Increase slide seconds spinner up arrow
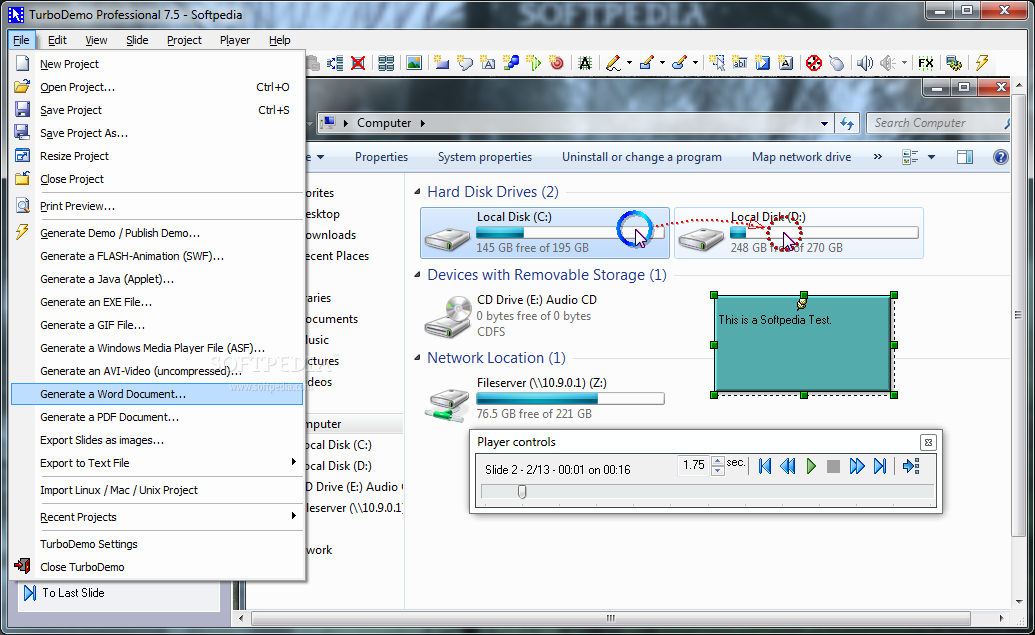This screenshot has height=635, width=1035. coord(718,461)
